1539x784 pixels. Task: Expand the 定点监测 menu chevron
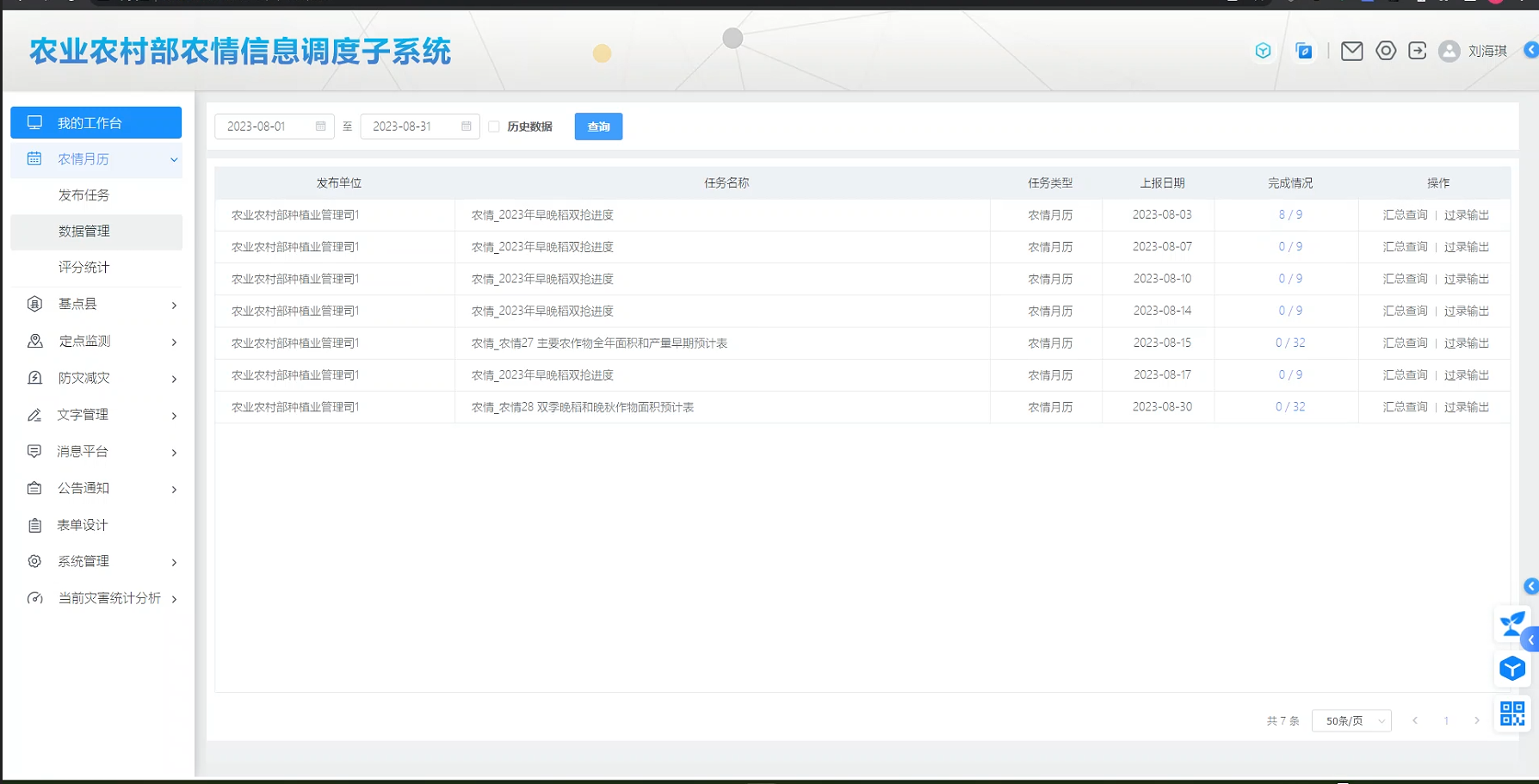(x=174, y=343)
